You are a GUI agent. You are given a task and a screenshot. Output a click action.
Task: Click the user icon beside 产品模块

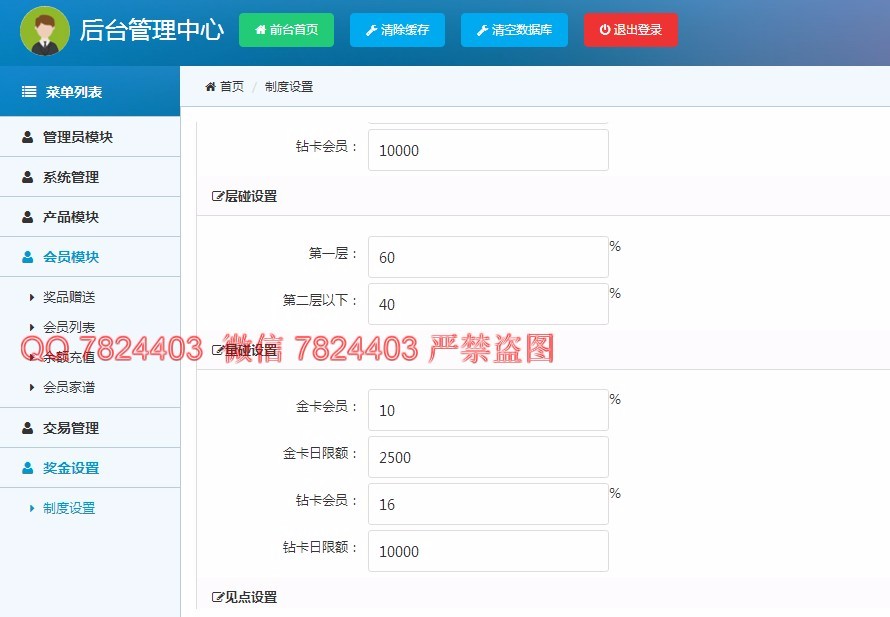(27, 217)
